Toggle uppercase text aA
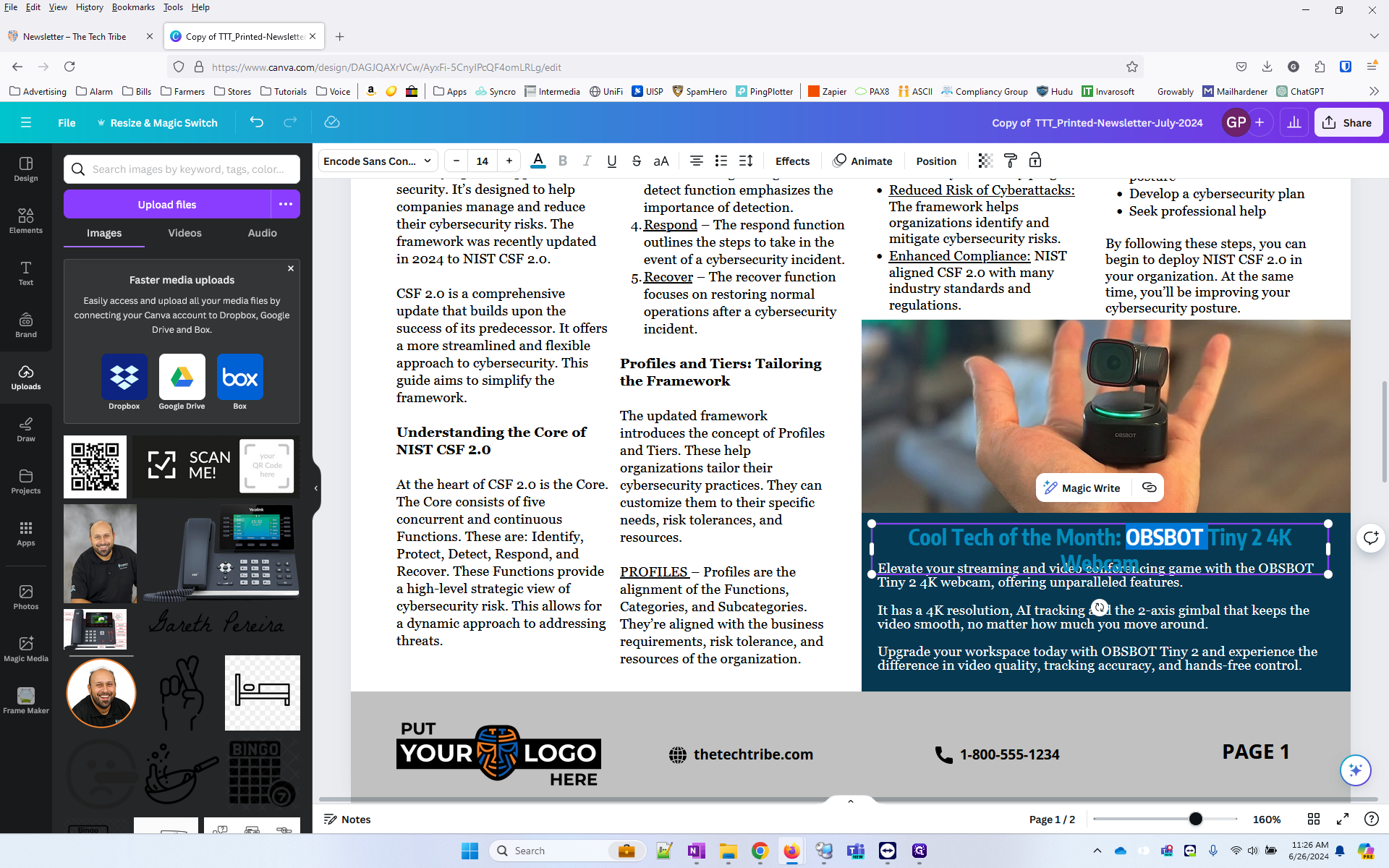Screen dimensions: 1389x868 click(661, 161)
